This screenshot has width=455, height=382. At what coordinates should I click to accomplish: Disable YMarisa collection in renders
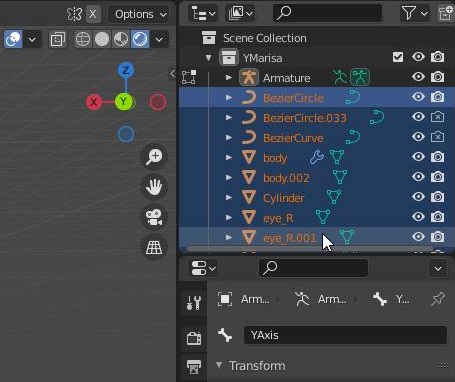tap(437, 57)
